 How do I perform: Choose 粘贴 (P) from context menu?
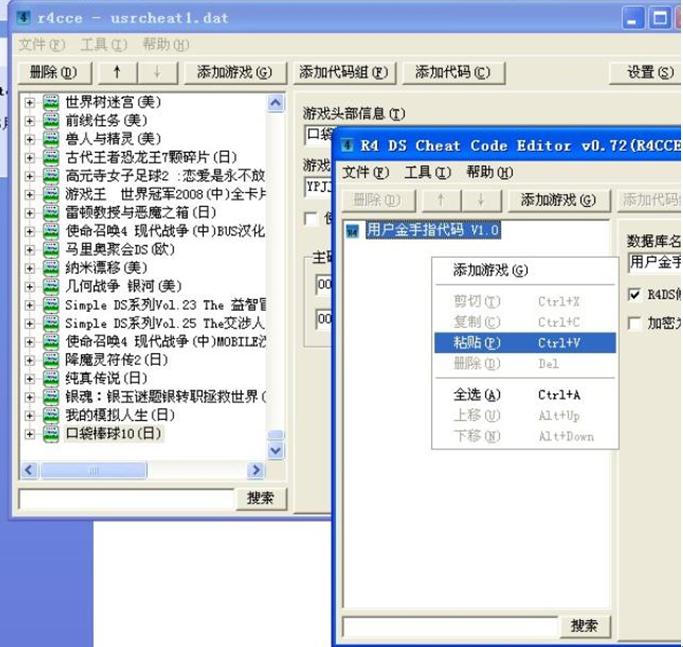[x=525, y=343]
